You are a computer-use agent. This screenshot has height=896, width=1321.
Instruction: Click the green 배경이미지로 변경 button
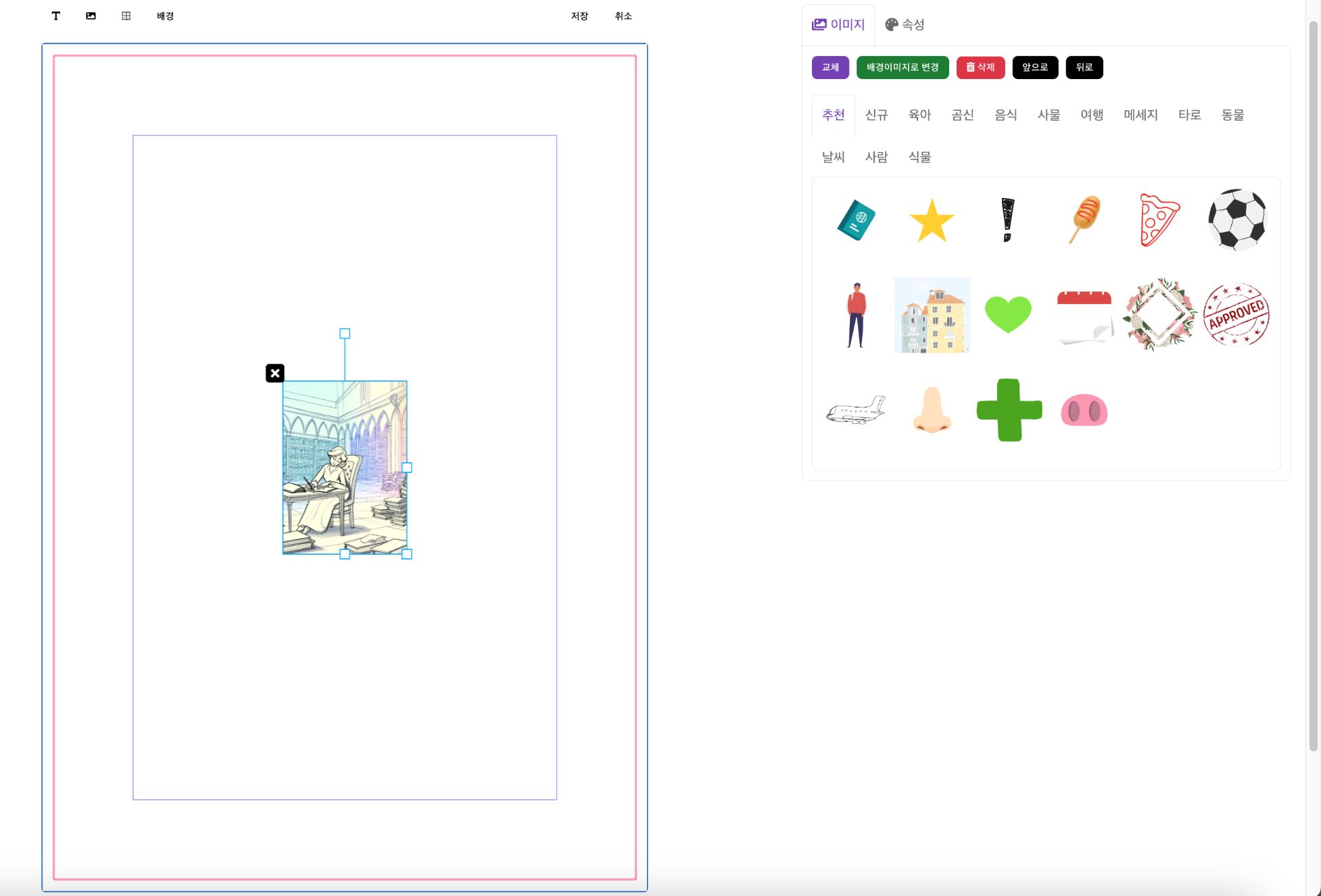pyautogui.click(x=903, y=68)
